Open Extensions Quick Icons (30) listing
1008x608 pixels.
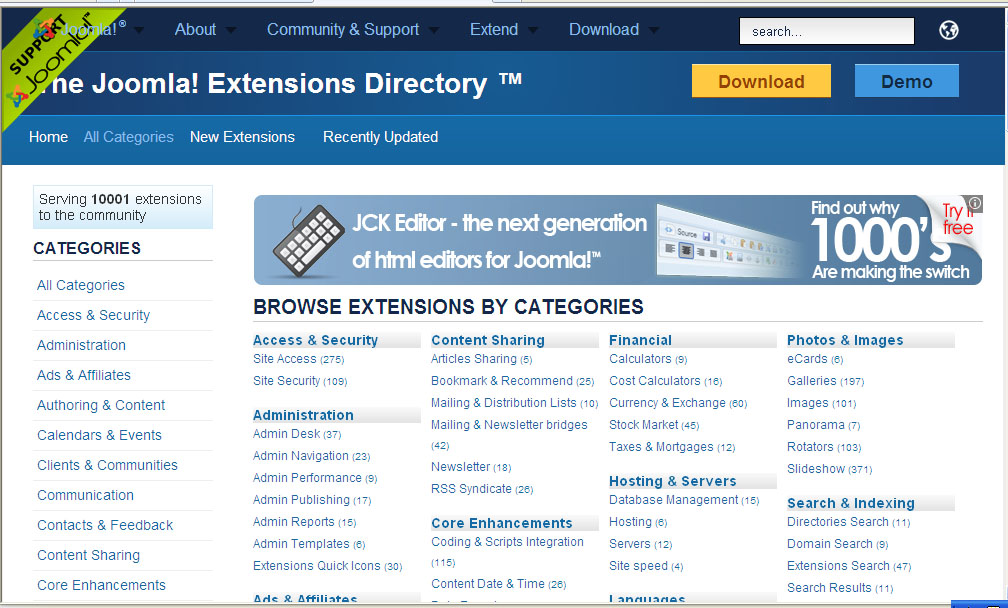328,566
